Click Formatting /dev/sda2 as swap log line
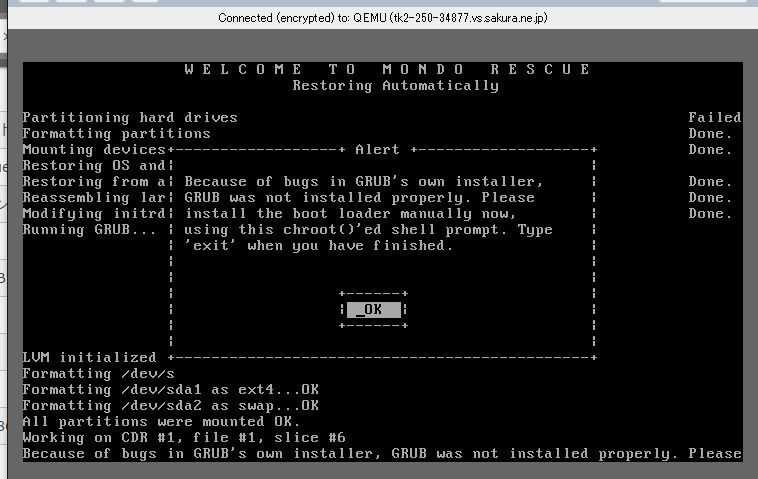Viewport: 758px width, 479px height. (x=170, y=406)
